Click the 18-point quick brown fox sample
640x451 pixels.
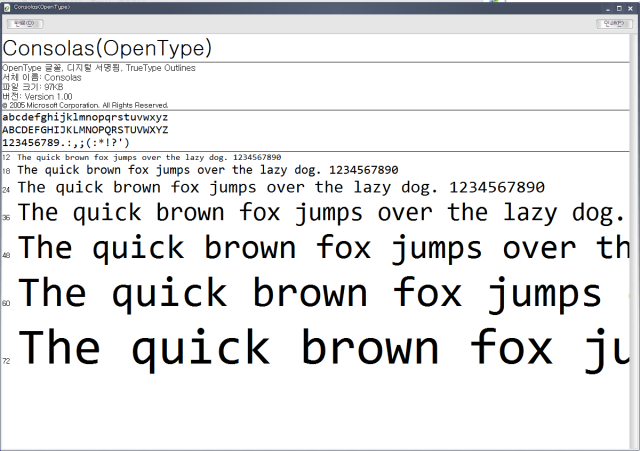tap(208, 170)
